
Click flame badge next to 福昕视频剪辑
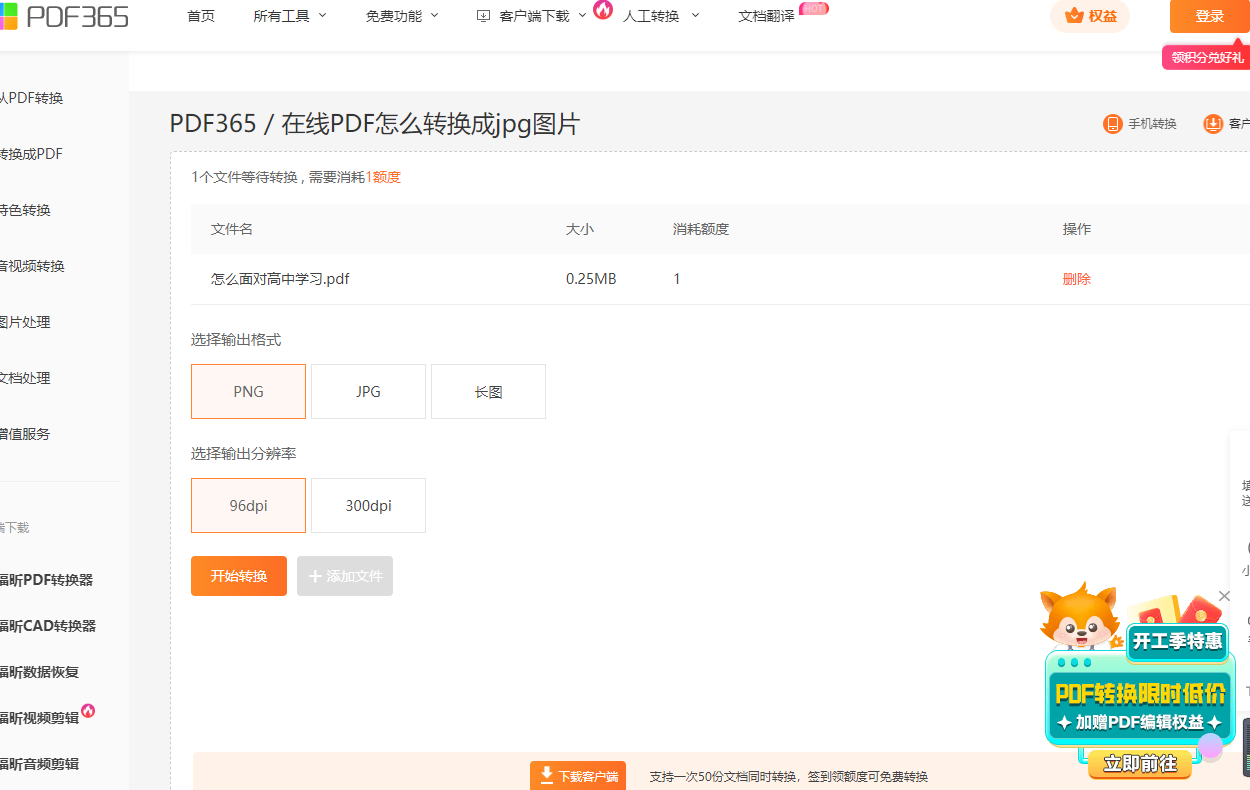coord(88,711)
